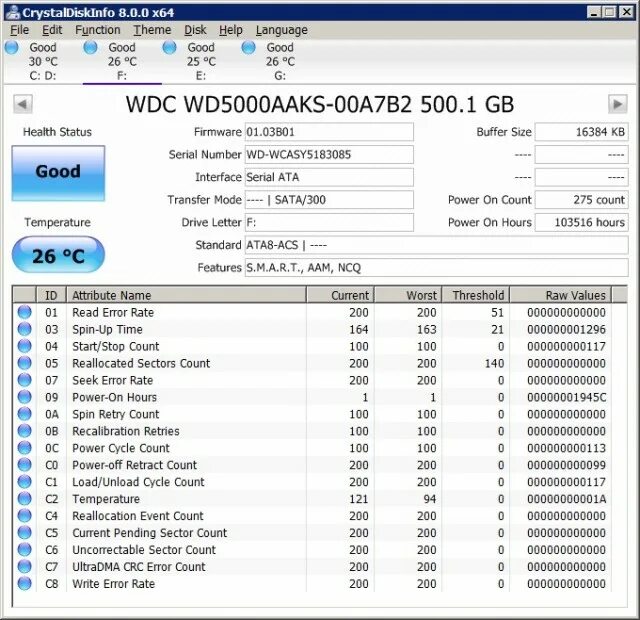Click the Worst column header
Screen dimensions: 640x620
point(408,295)
